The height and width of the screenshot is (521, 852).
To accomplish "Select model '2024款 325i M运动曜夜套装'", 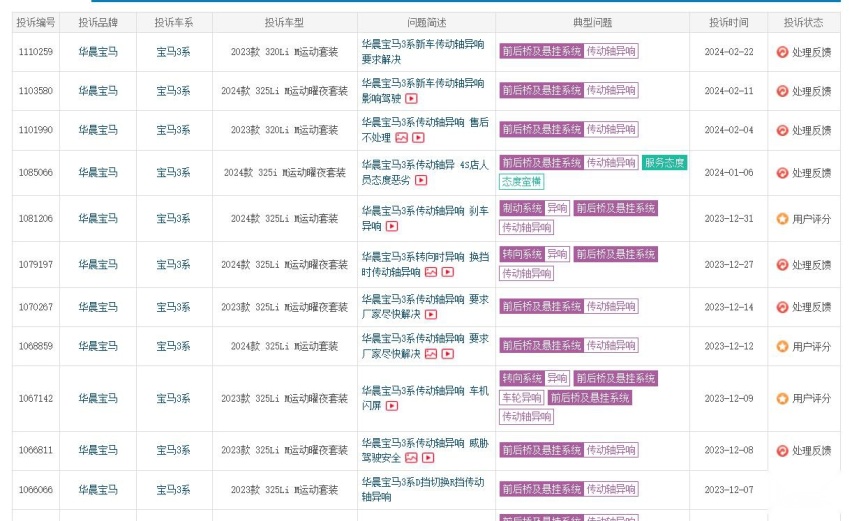I will [285, 172].
